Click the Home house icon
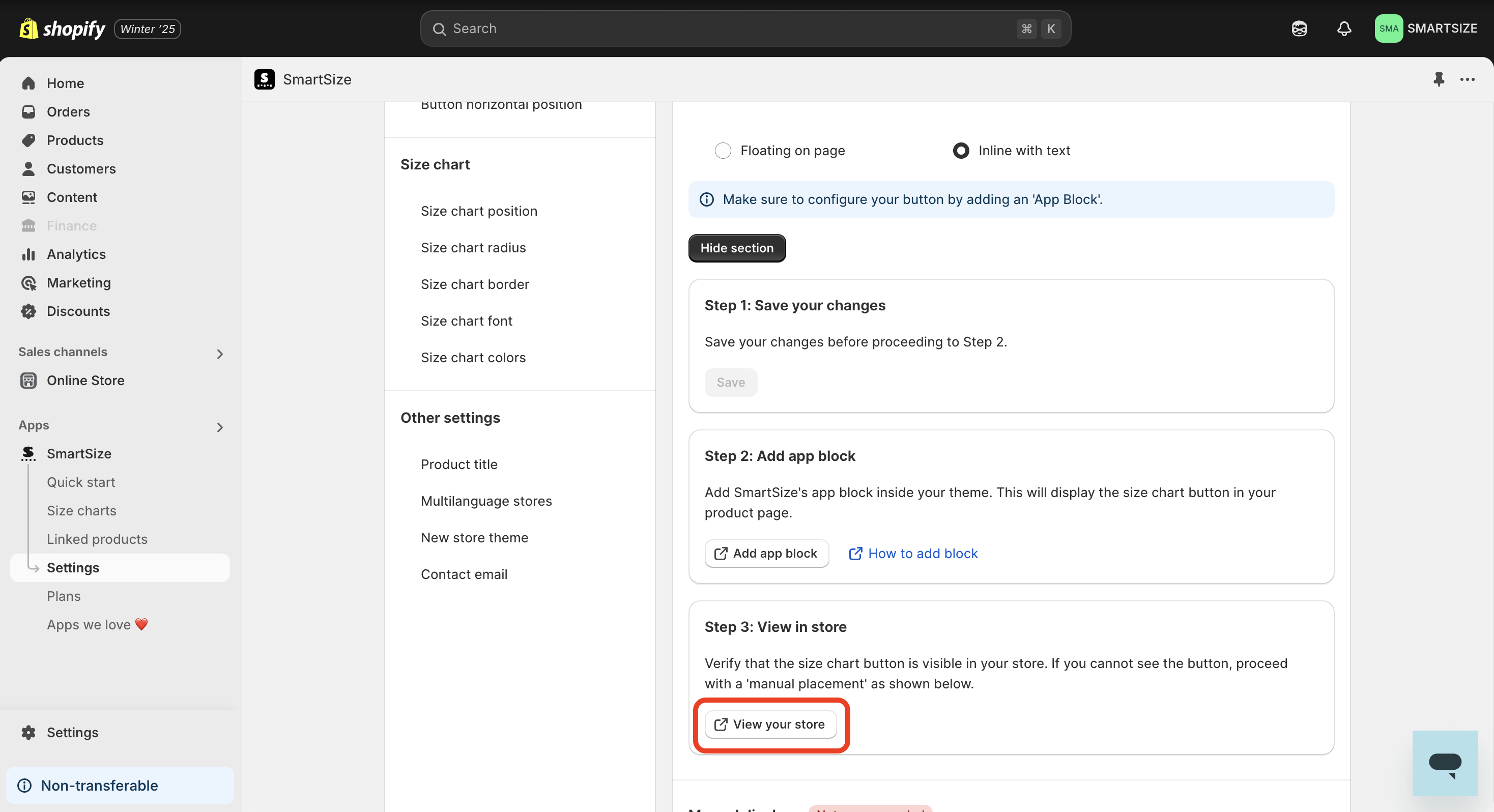 pyautogui.click(x=28, y=83)
